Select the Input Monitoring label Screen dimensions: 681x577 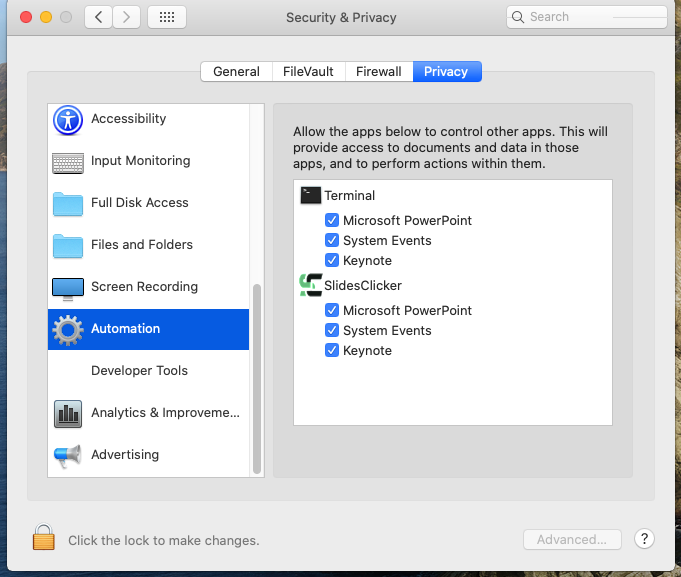click(x=141, y=161)
